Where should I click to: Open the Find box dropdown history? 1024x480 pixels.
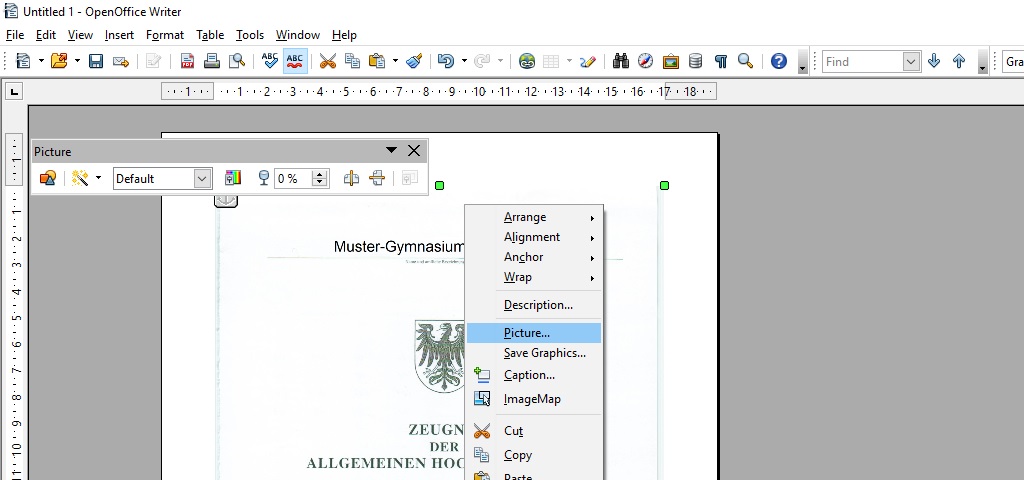911,61
